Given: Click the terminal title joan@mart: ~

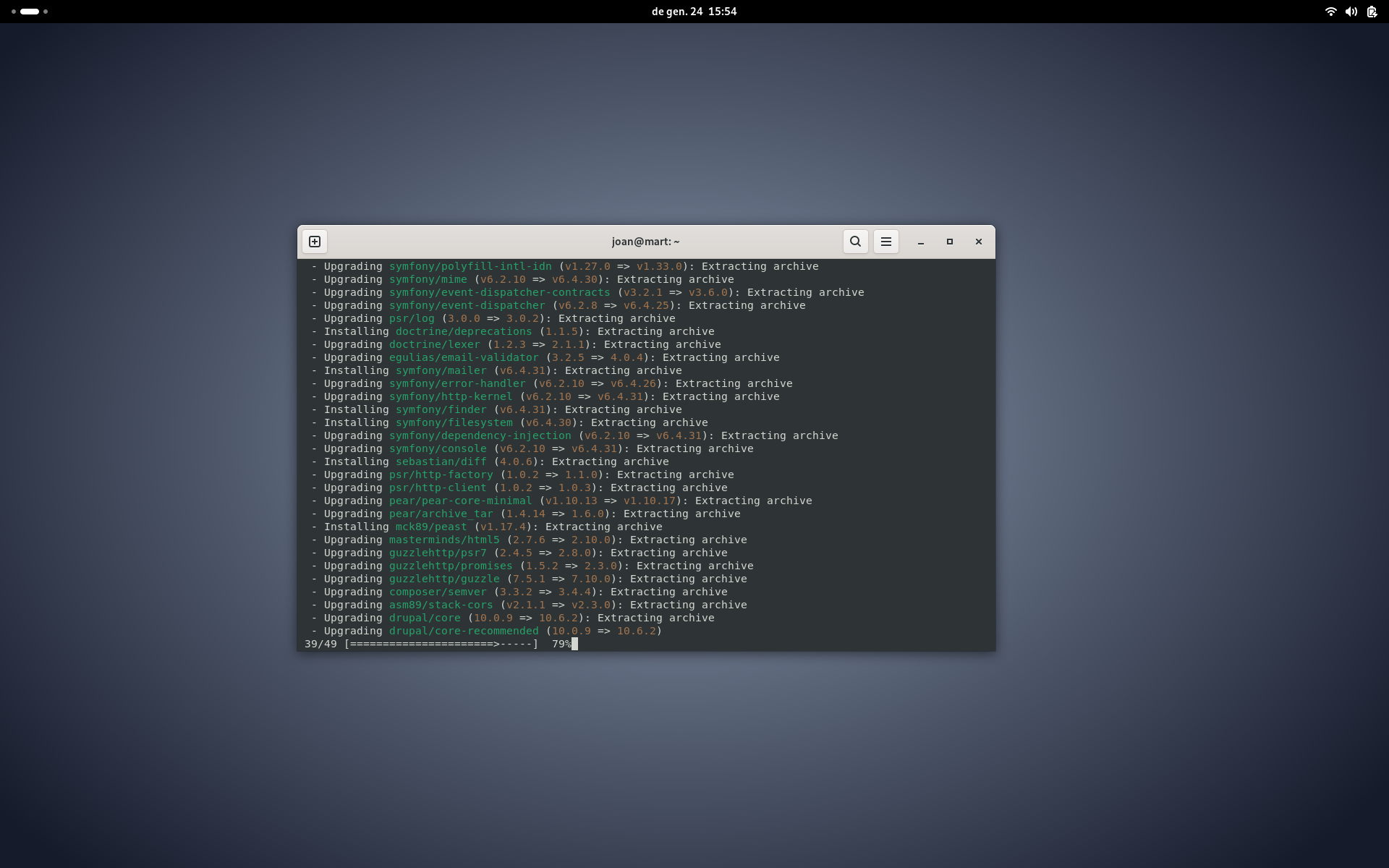Looking at the screenshot, I should 645,242.
